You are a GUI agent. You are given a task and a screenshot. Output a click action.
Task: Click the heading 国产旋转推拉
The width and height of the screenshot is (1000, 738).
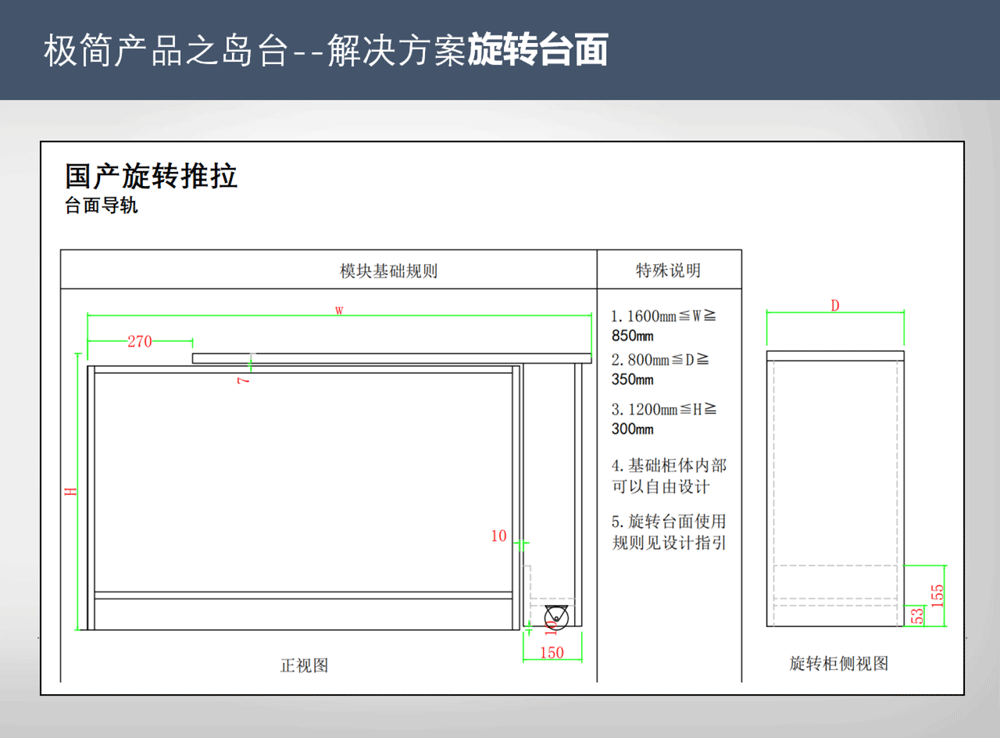[x=151, y=177]
